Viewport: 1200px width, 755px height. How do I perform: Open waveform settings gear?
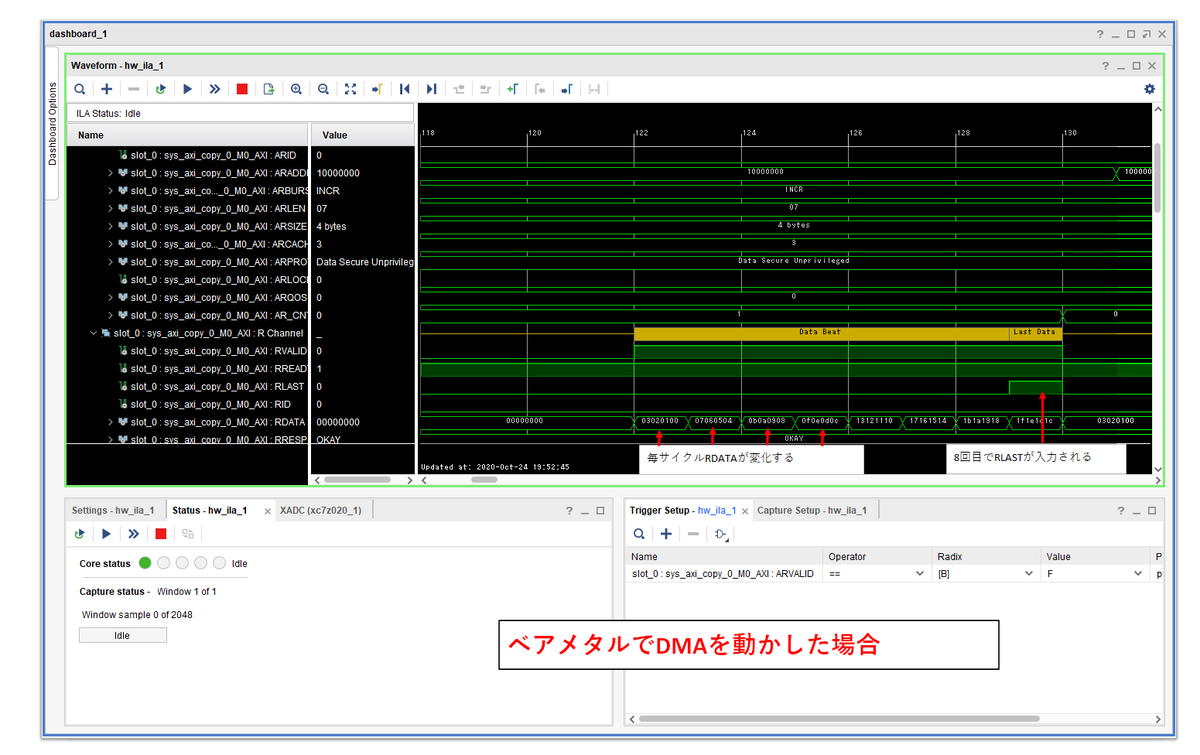[x=1149, y=89]
